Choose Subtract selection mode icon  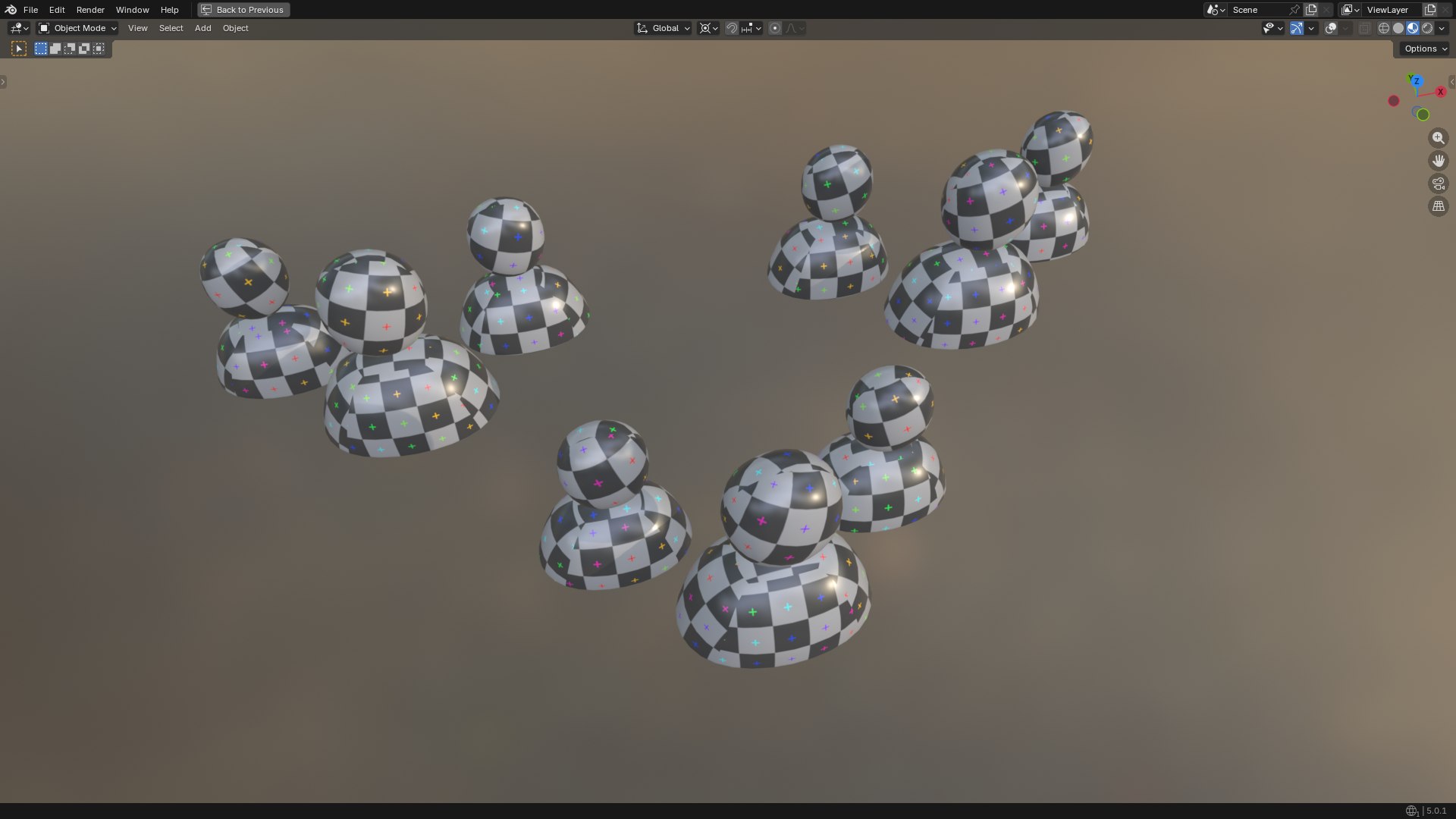click(70, 49)
